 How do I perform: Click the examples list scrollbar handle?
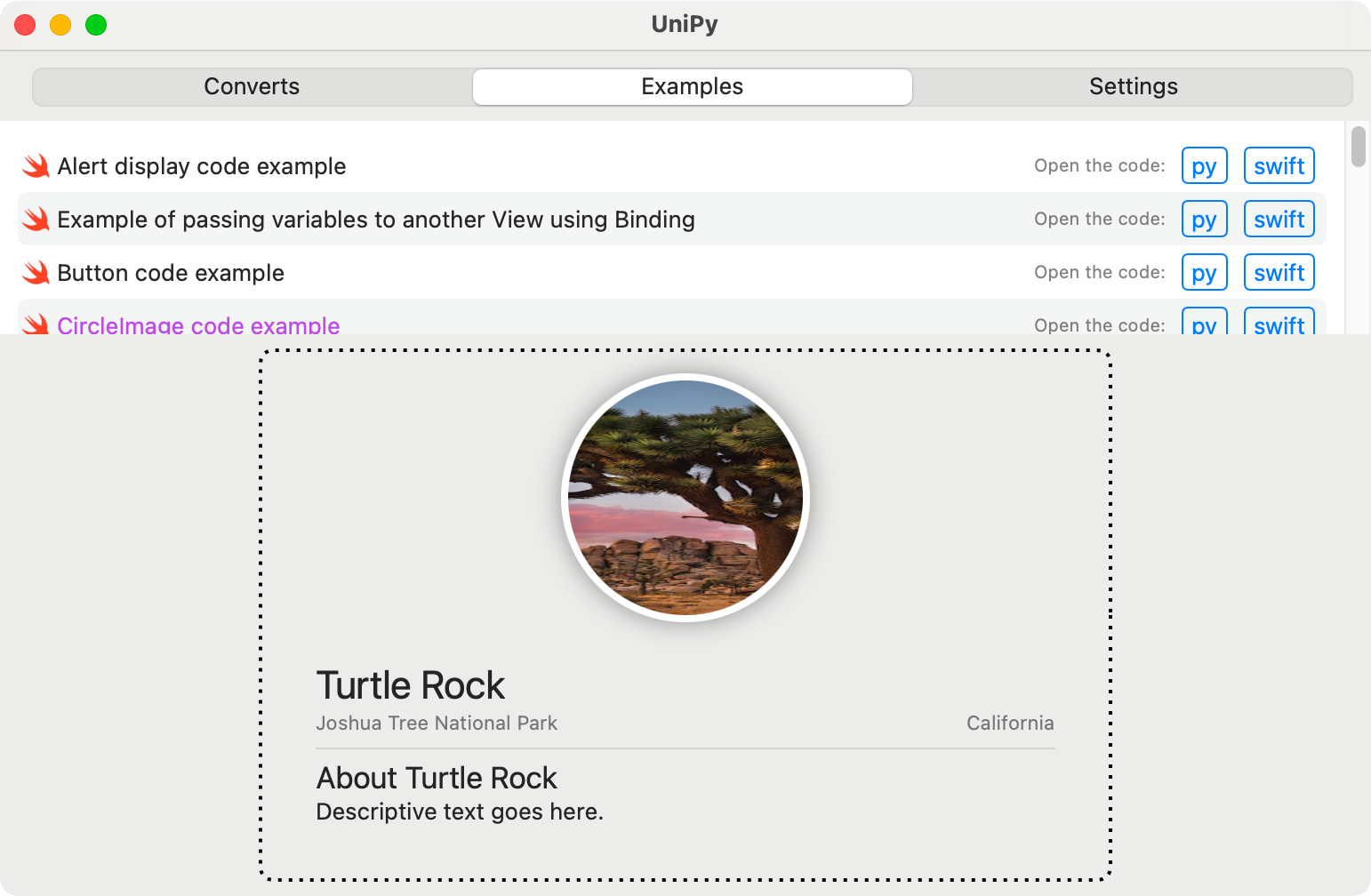click(x=1358, y=147)
